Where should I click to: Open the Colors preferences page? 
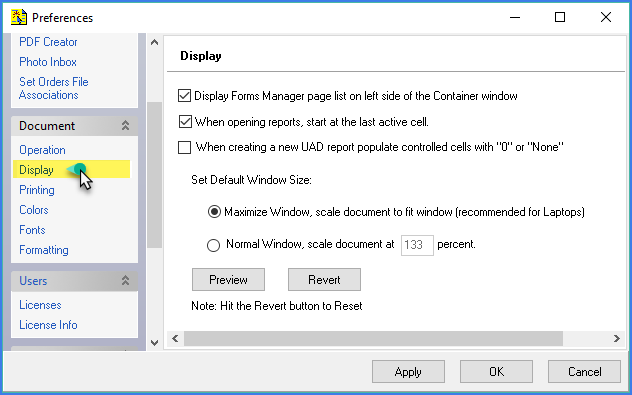pyautogui.click(x=33, y=210)
